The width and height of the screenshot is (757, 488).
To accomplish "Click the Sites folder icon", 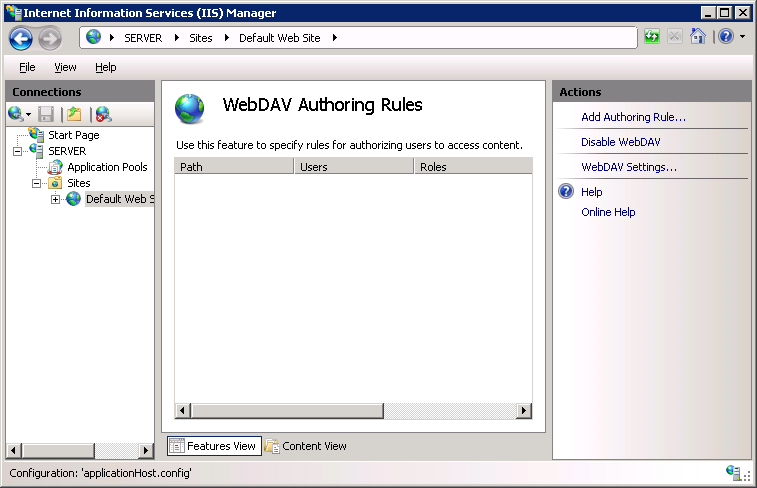I will coord(55,183).
